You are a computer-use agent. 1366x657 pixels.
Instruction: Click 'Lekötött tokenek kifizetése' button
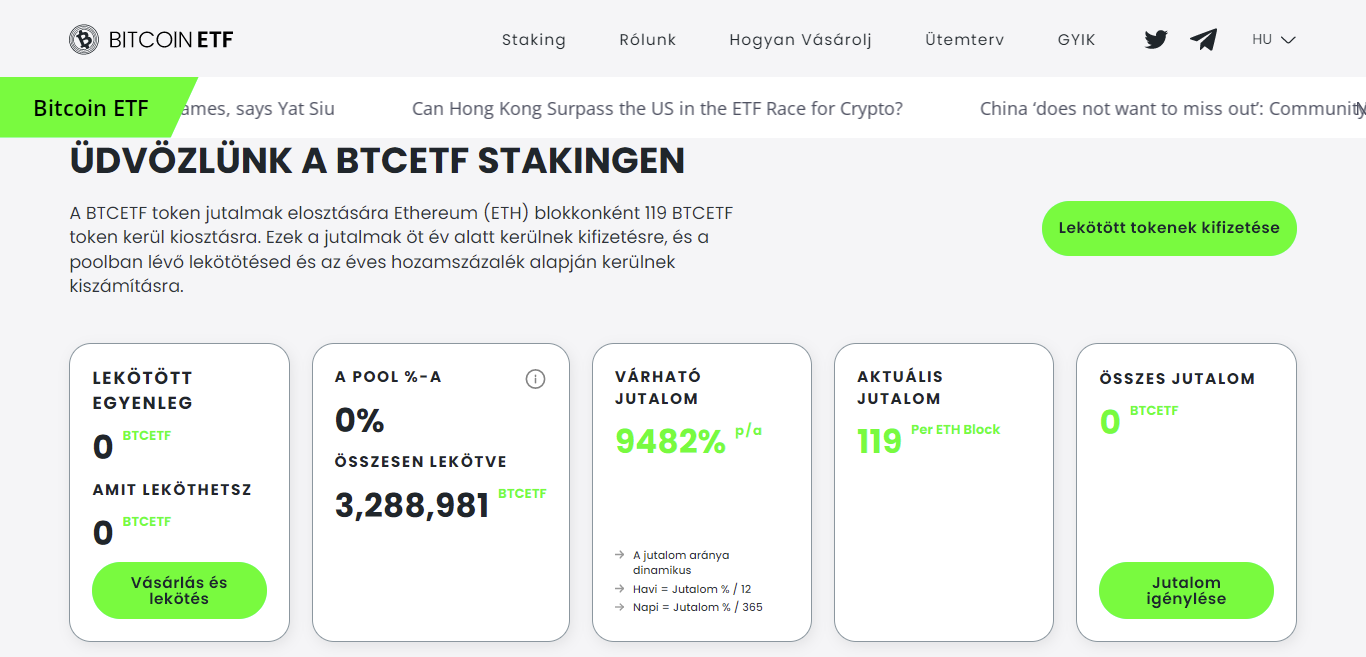pyautogui.click(x=1168, y=228)
